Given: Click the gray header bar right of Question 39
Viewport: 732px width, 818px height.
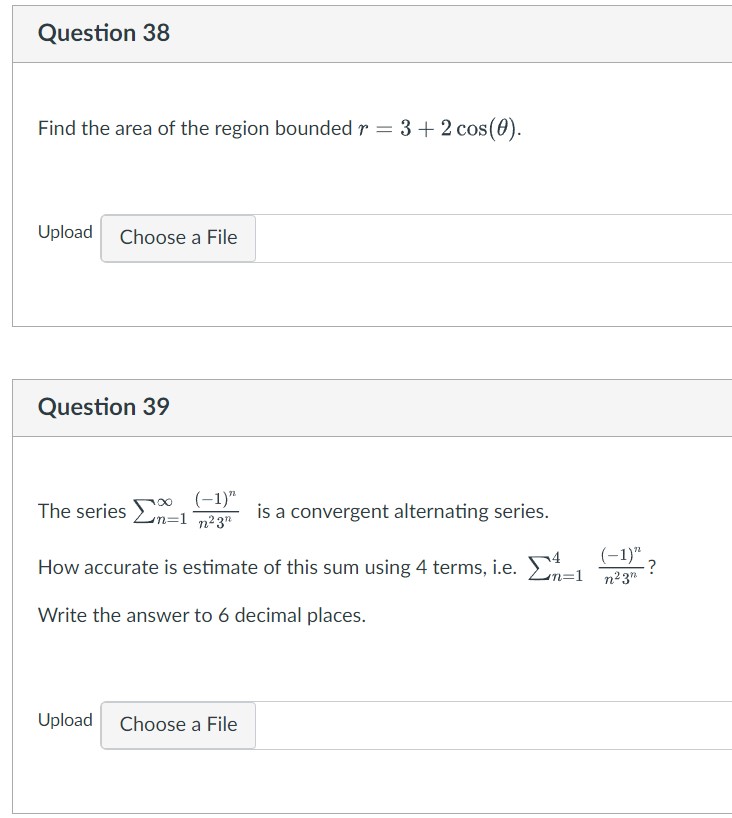Looking at the screenshot, I should coord(450,407).
